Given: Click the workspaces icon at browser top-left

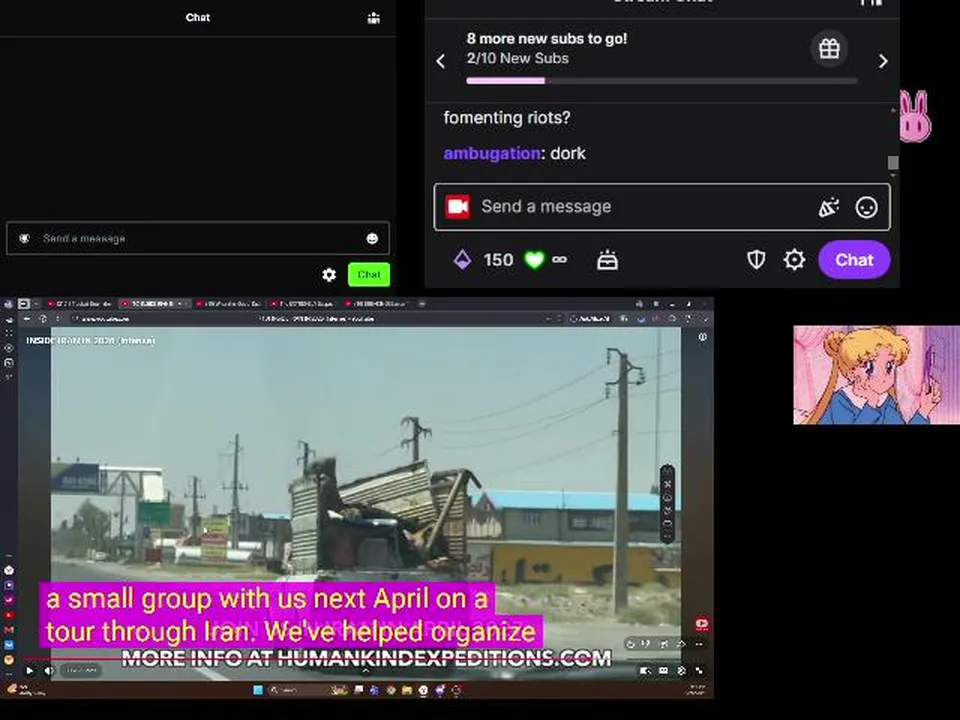Looking at the screenshot, I should [x=24, y=304].
